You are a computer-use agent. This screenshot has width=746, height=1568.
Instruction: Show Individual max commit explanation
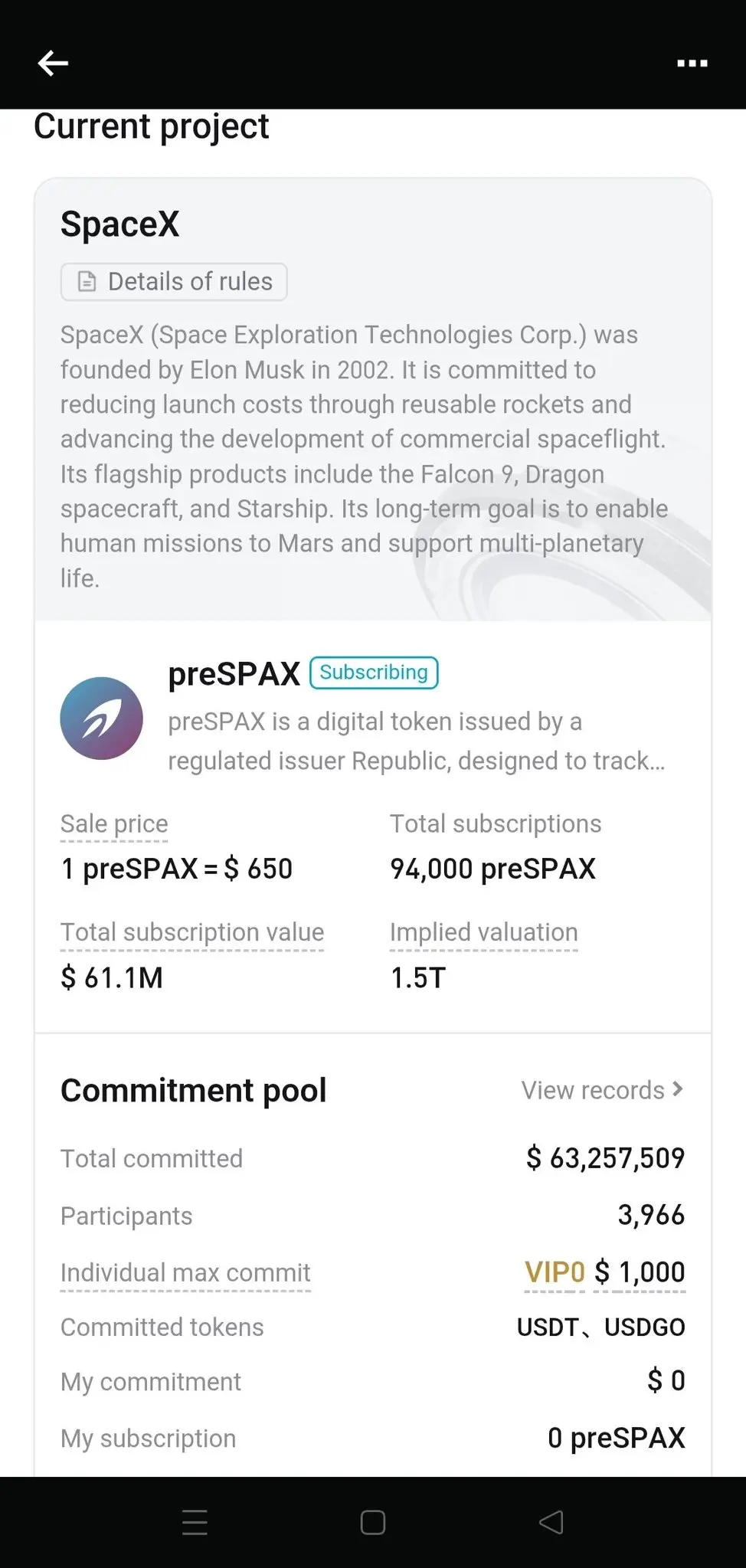coord(185,1273)
